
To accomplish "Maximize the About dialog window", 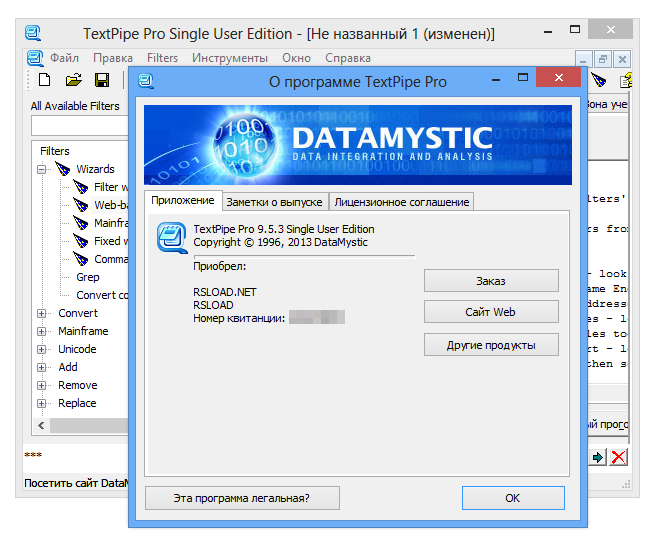I will tap(523, 77).
